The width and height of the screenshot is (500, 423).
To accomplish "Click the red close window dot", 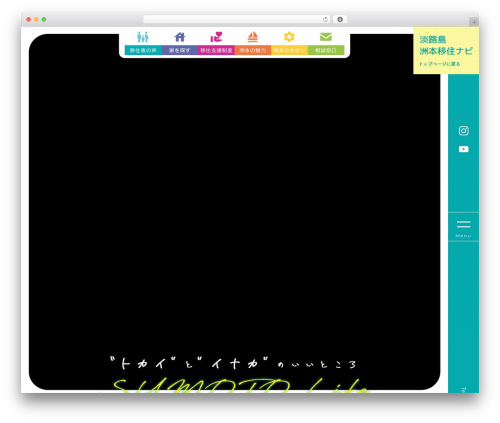I will [x=29, y=20].
